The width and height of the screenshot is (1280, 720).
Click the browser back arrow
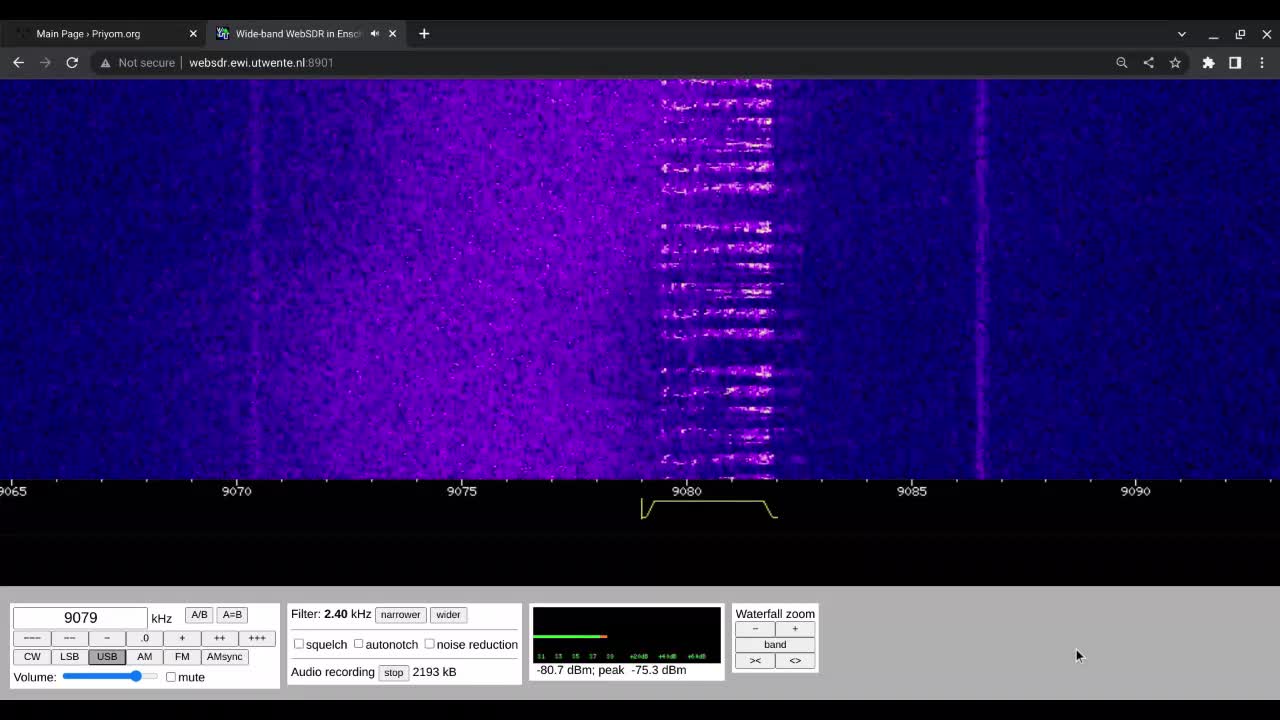[x=18, y=62]
